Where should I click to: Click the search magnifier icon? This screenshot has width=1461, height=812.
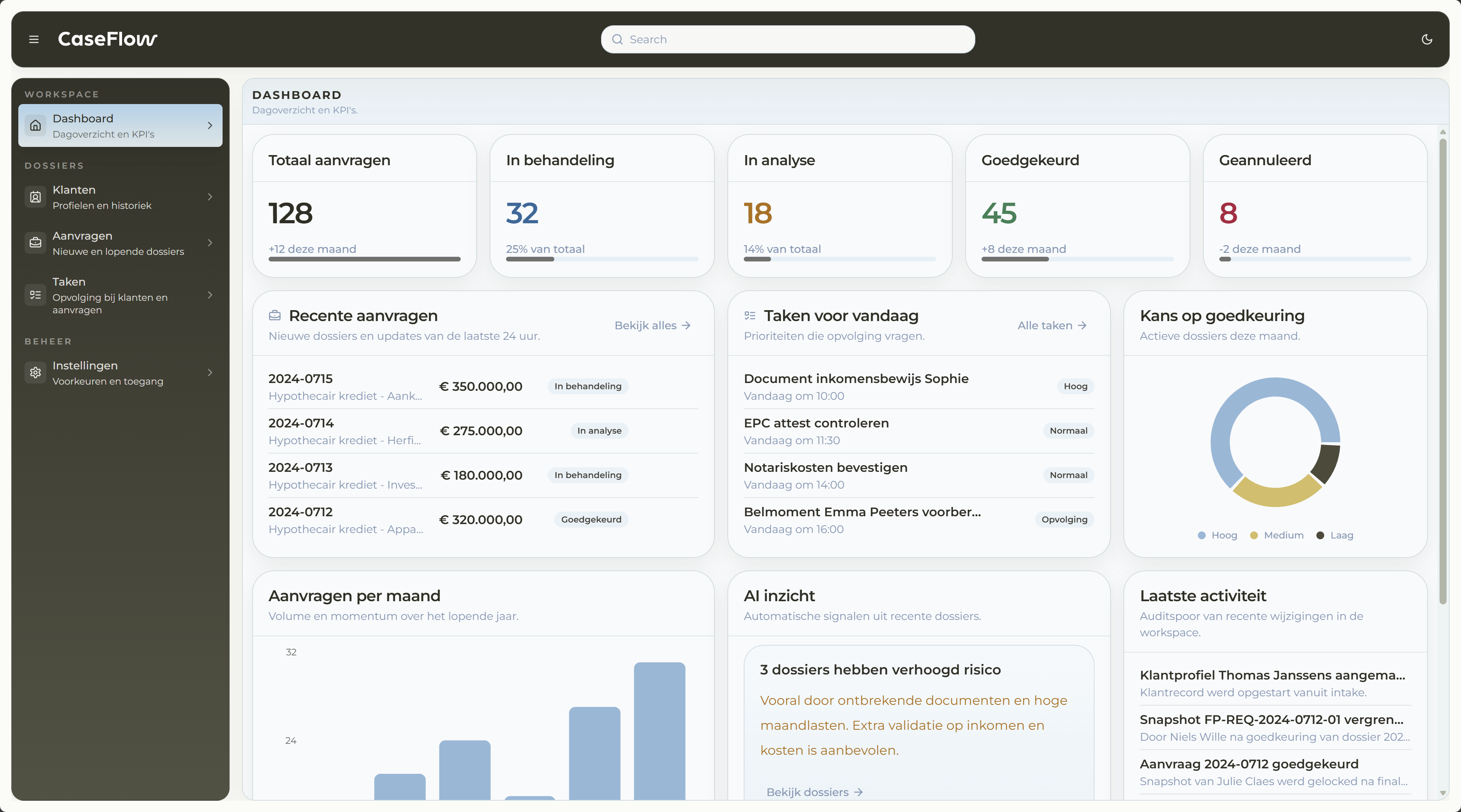click(617, 39)
